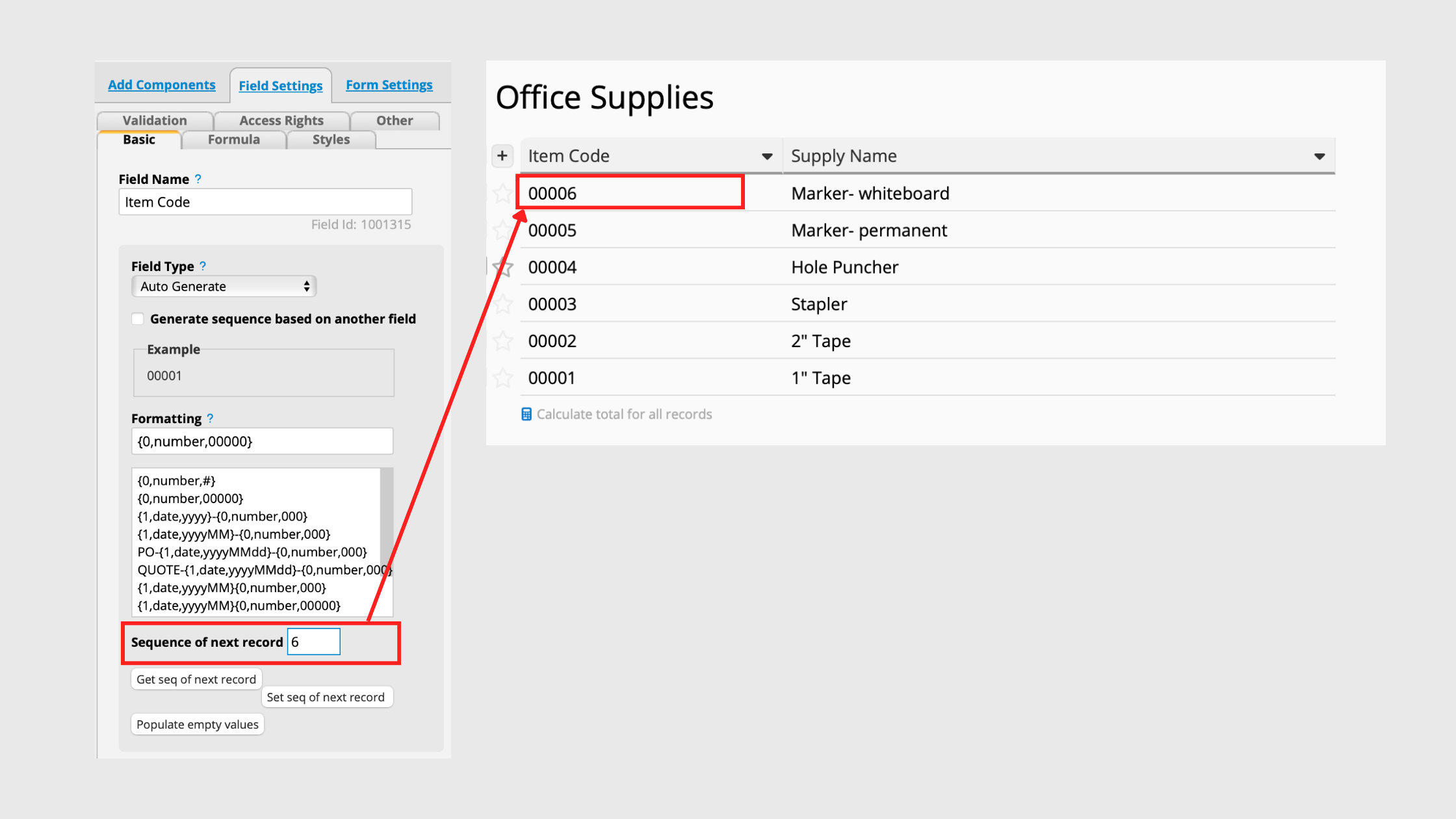This screenshot has height=819, width=1456.
Task: Click help icon next to Field Type
Action: pyautogui.click(x=203, y=266)
